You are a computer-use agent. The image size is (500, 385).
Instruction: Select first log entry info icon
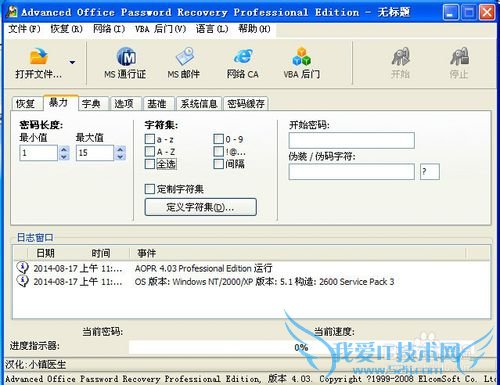click(x=22, y=267)
